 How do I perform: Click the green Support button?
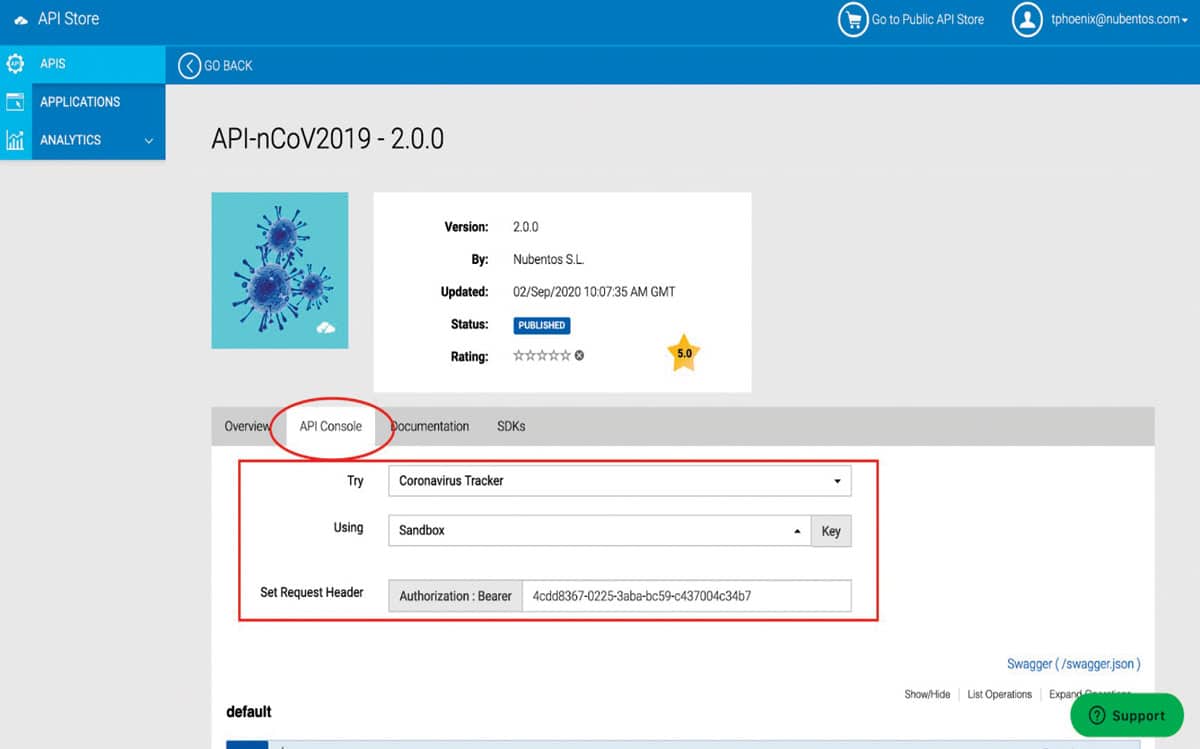tap(1126, 715)
